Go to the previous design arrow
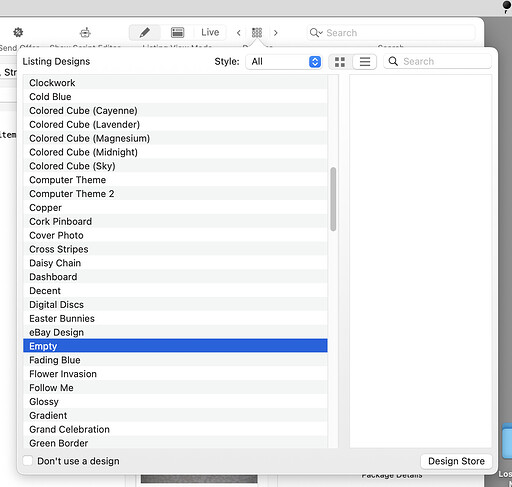Image resolution: width=512 pixels, height=487 pixels. [239, 33]
